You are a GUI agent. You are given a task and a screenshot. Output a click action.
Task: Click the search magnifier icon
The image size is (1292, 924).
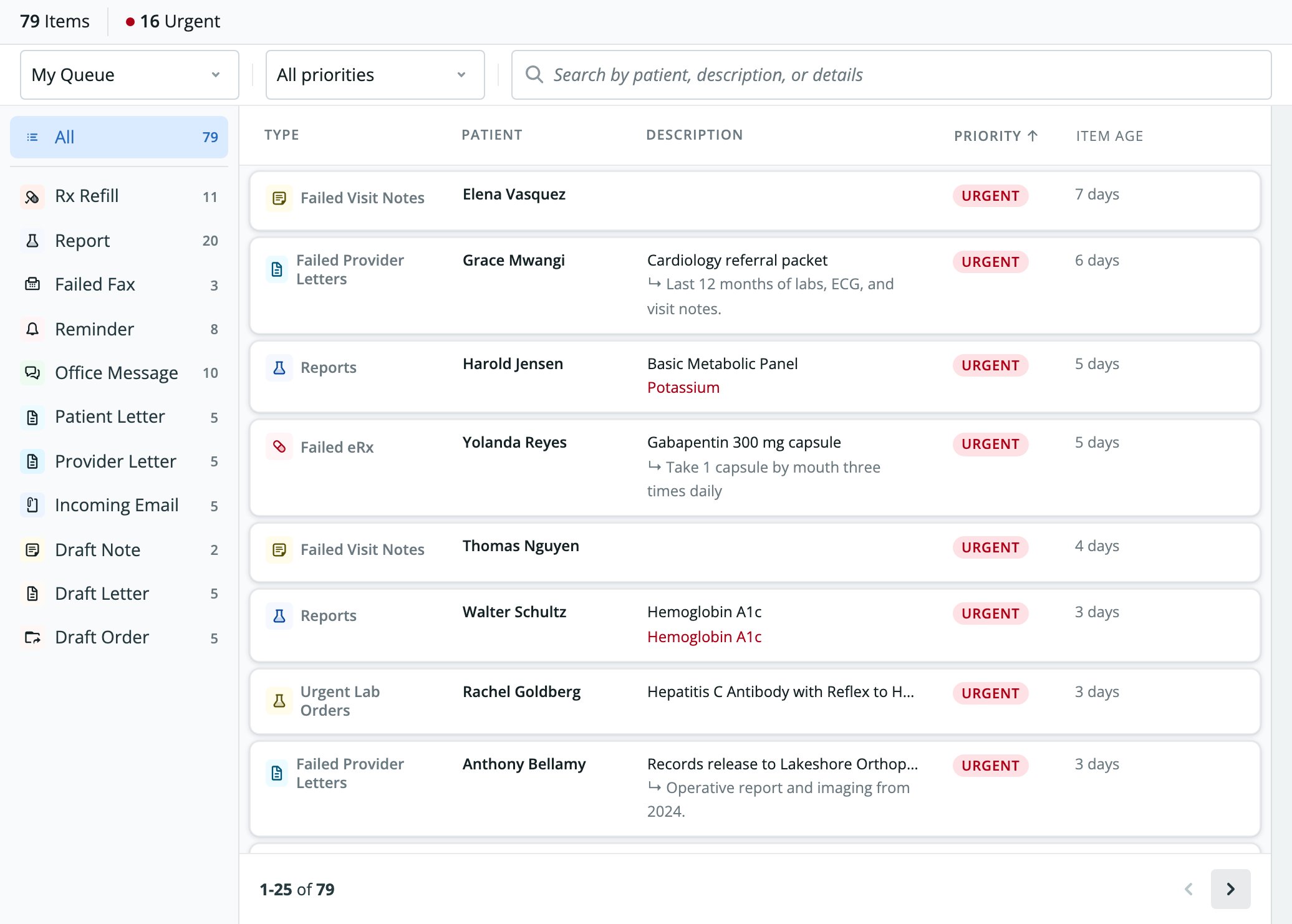point(534,75)
